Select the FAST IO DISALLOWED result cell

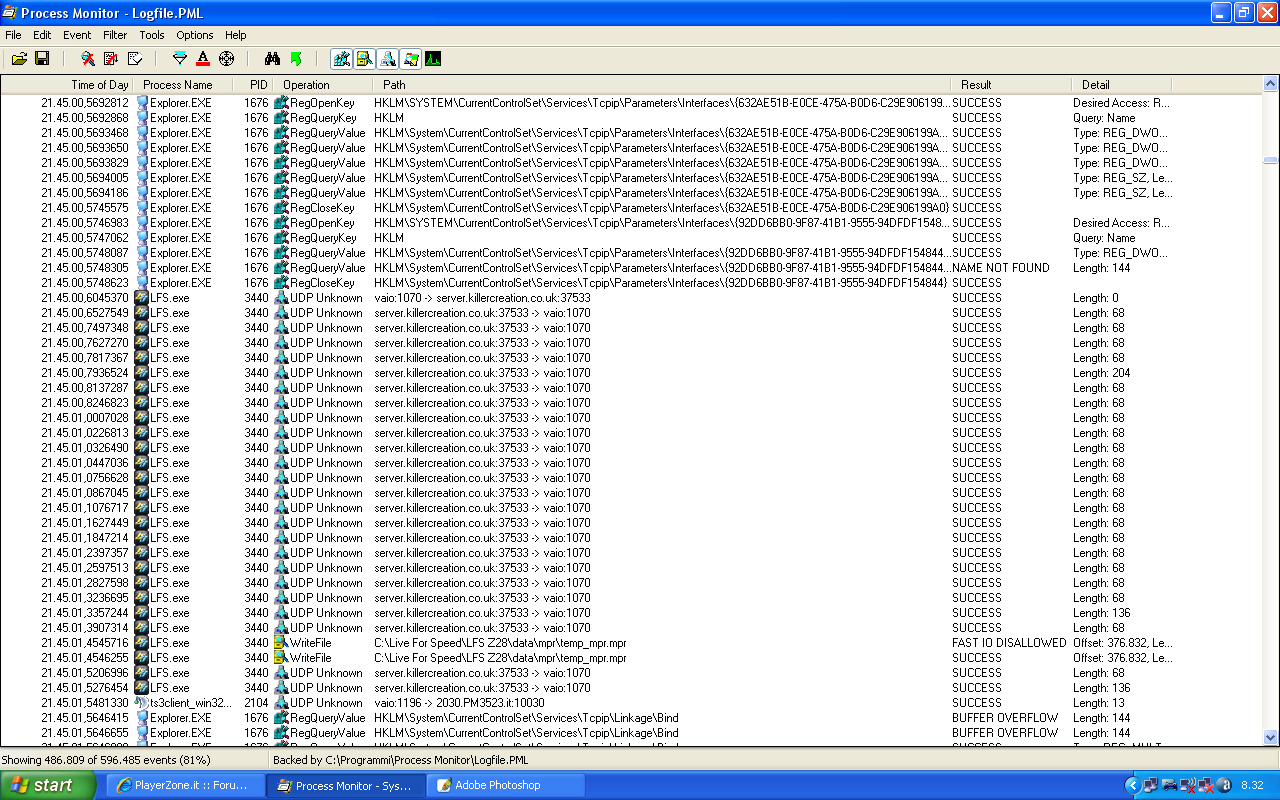[1009, 643]
